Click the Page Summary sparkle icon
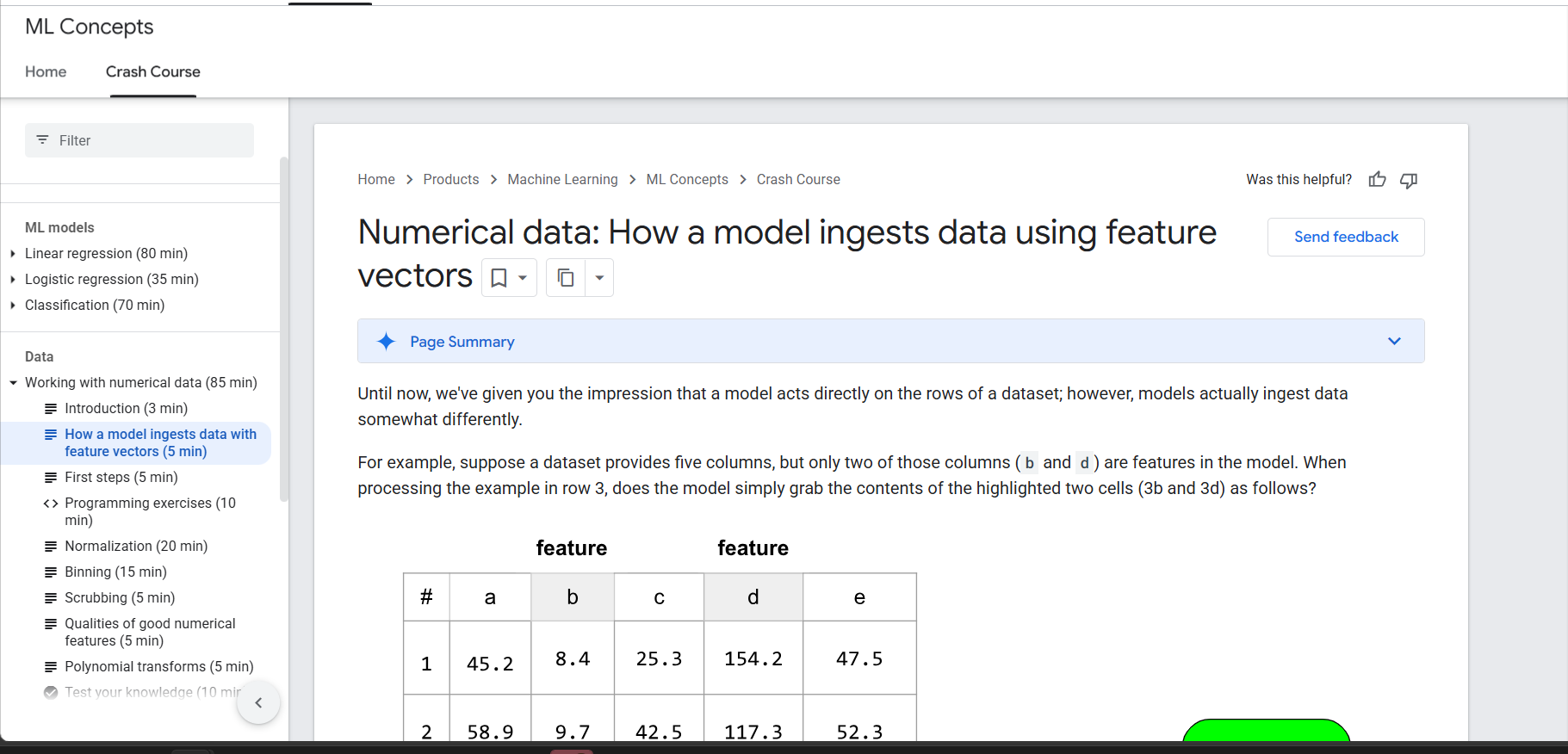Viewport: 1568px width, 754px height. 387,342
